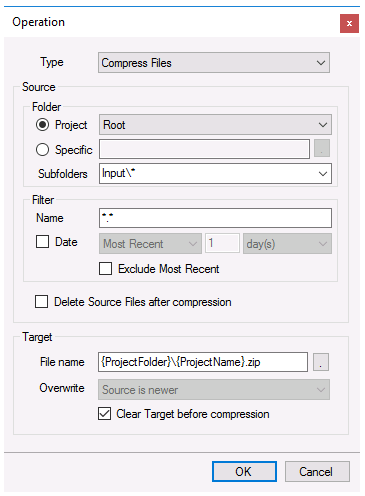Screen dimensions: 365x496
Task: Click the Delete Source Files label text
Action: coord(143,302)
